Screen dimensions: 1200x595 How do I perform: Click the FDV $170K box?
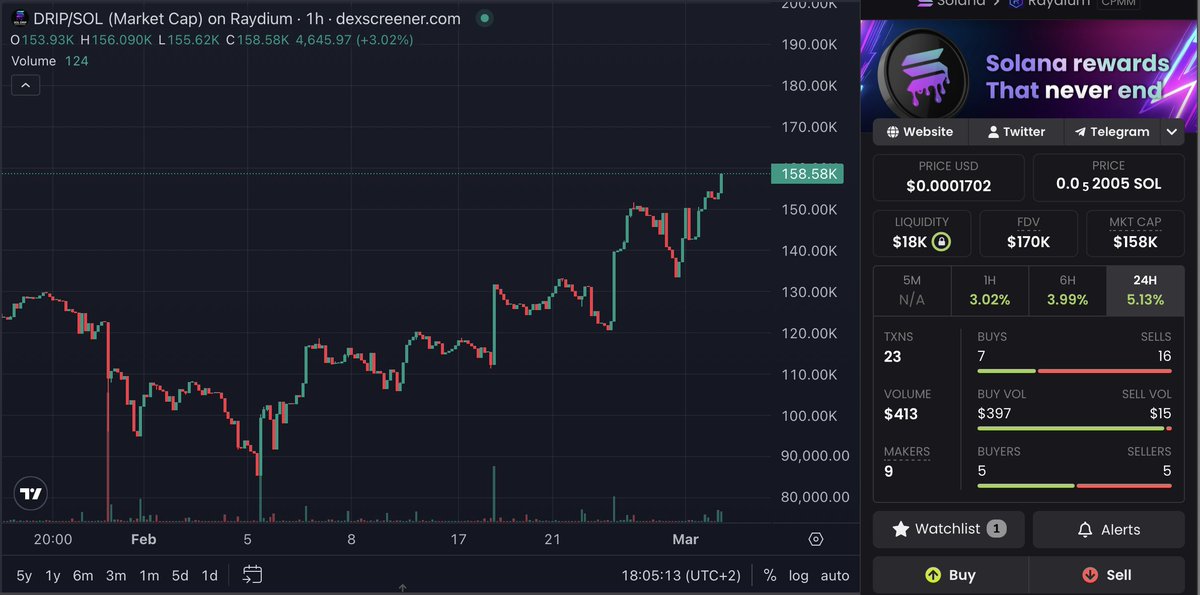click(1029, 233)
